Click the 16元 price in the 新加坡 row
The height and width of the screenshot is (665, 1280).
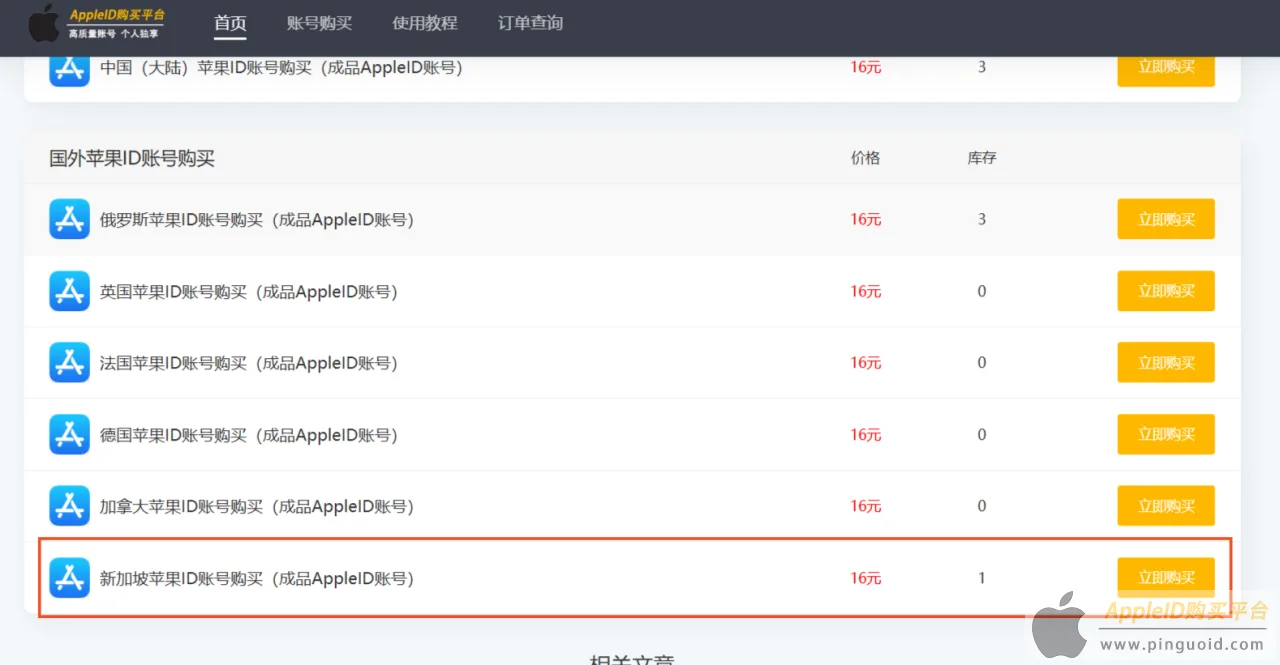[866, 578]
